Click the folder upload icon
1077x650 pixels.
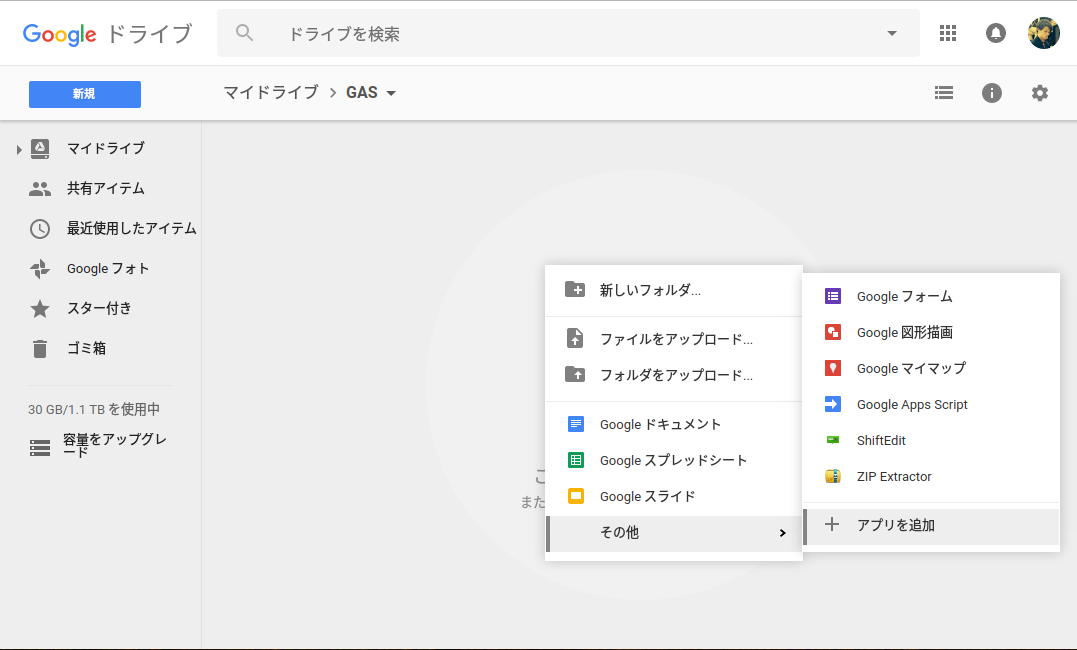575,374
